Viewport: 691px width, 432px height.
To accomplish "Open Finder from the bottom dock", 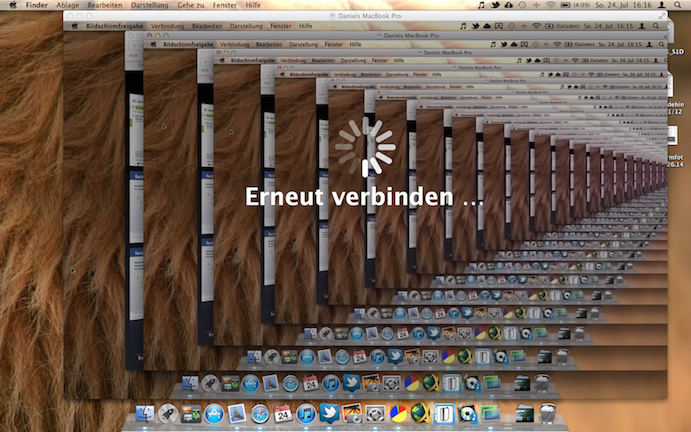I will [x=145, y=414].
